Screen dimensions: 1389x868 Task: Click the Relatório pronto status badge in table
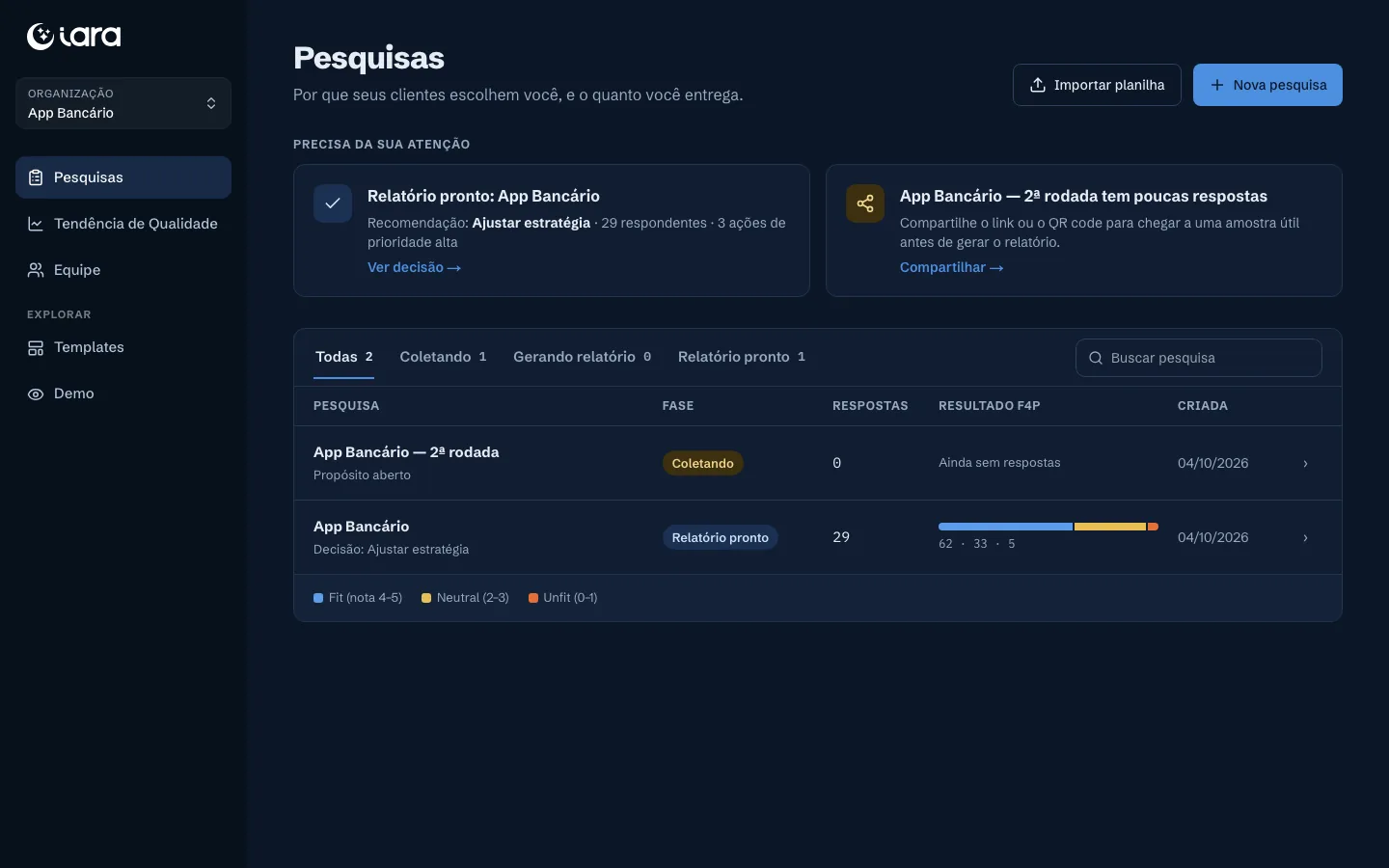[721, 537]
